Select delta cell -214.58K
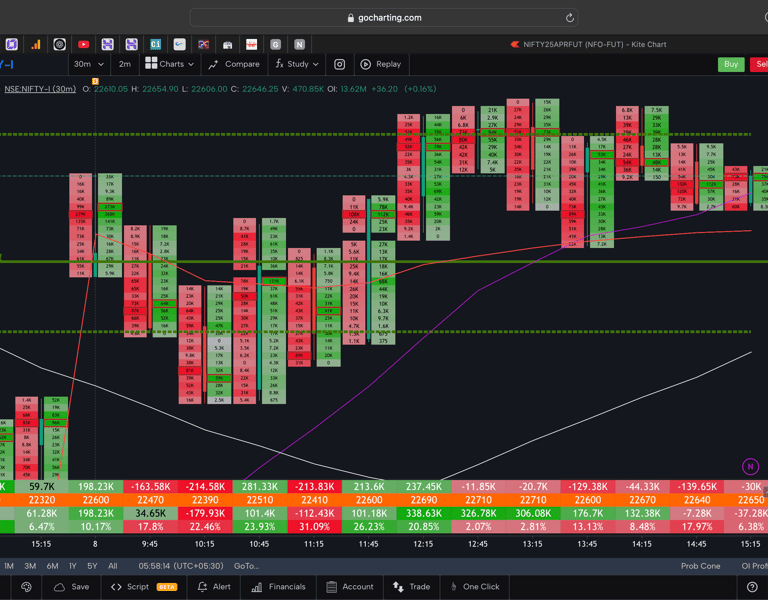This screenshot has height=600, width=768. 205,487
